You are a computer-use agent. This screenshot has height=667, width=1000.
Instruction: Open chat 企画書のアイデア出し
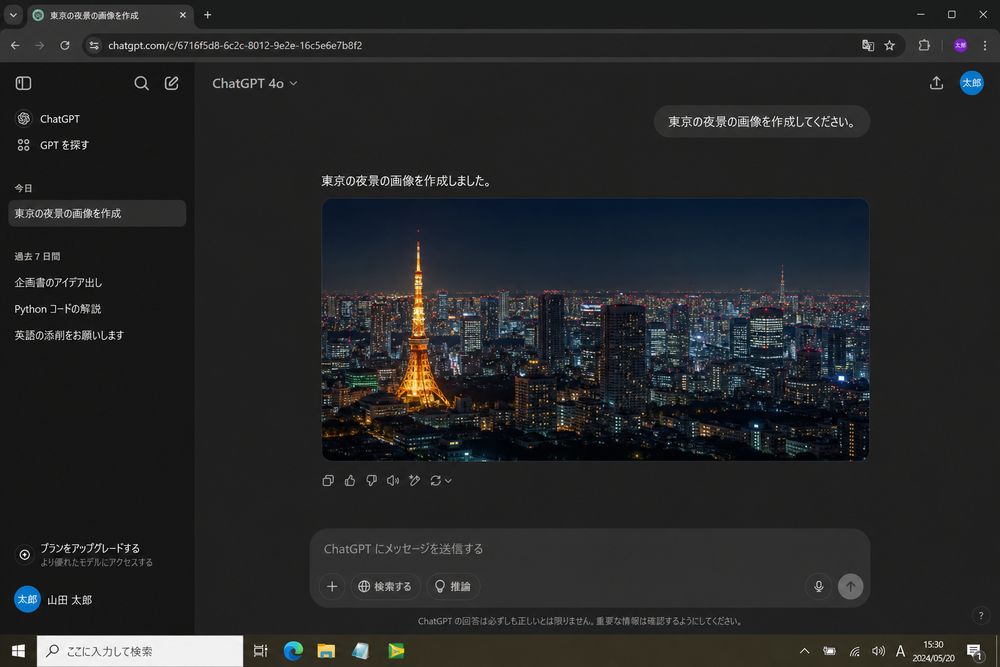click(x=58, y=282)
